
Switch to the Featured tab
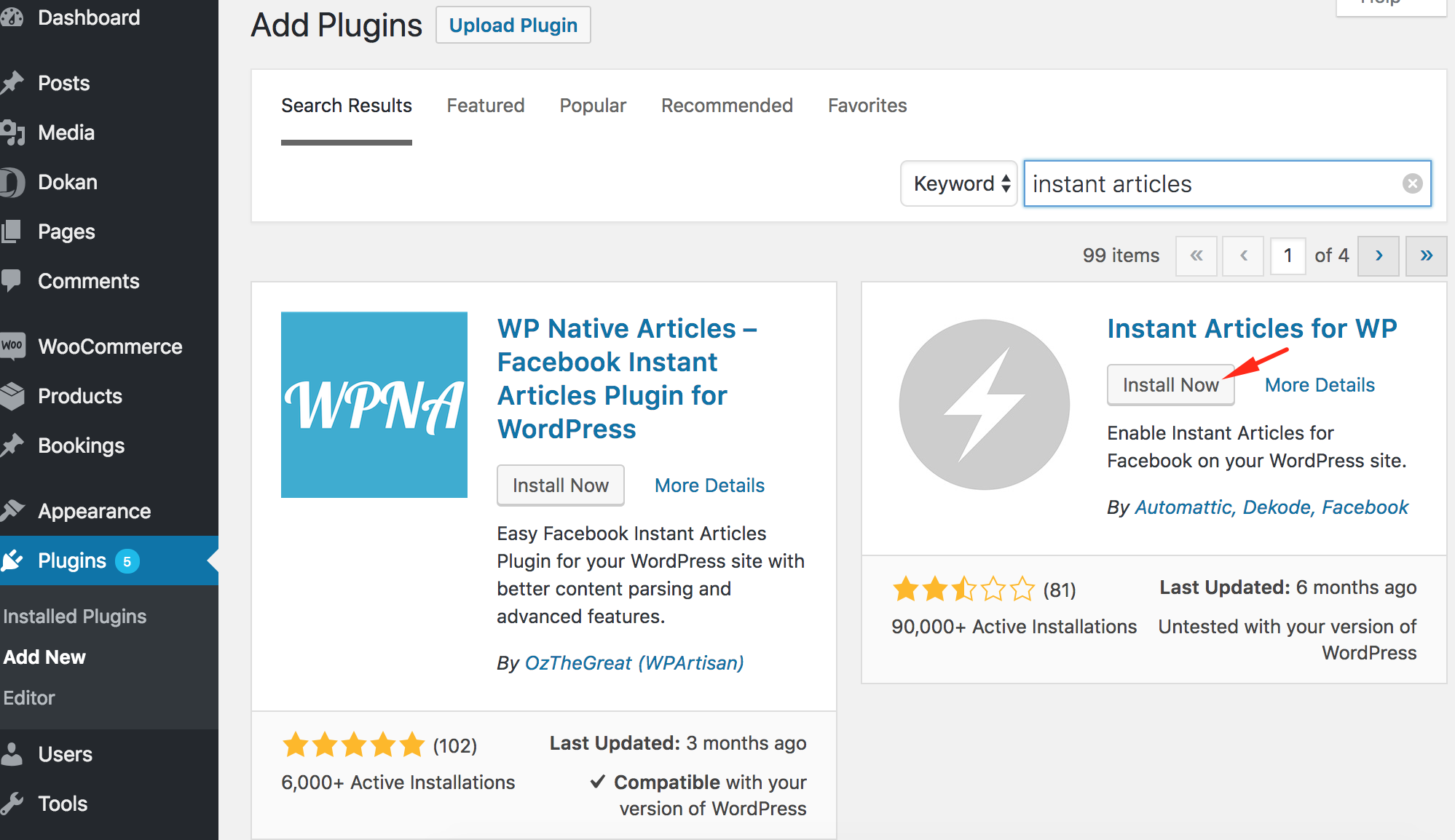click(486, 106)
